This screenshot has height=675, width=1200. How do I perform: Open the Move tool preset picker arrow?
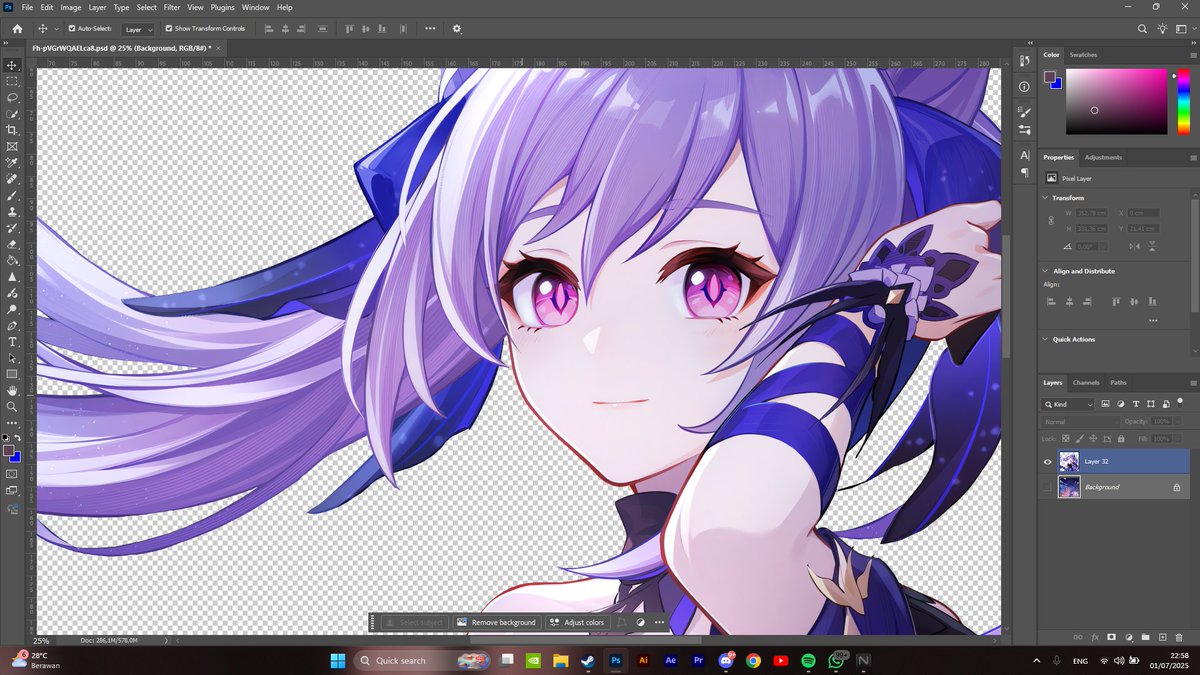(x=56, y=29)
